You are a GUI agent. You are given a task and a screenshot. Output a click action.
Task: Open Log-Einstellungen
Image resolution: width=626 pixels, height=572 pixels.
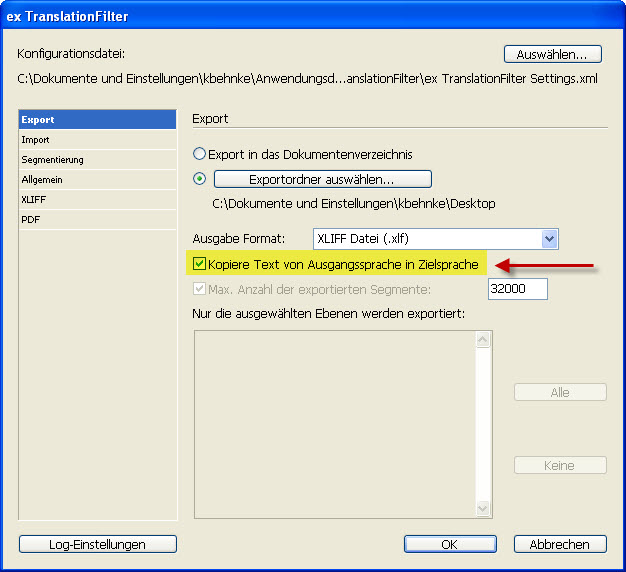click(98, 544)
